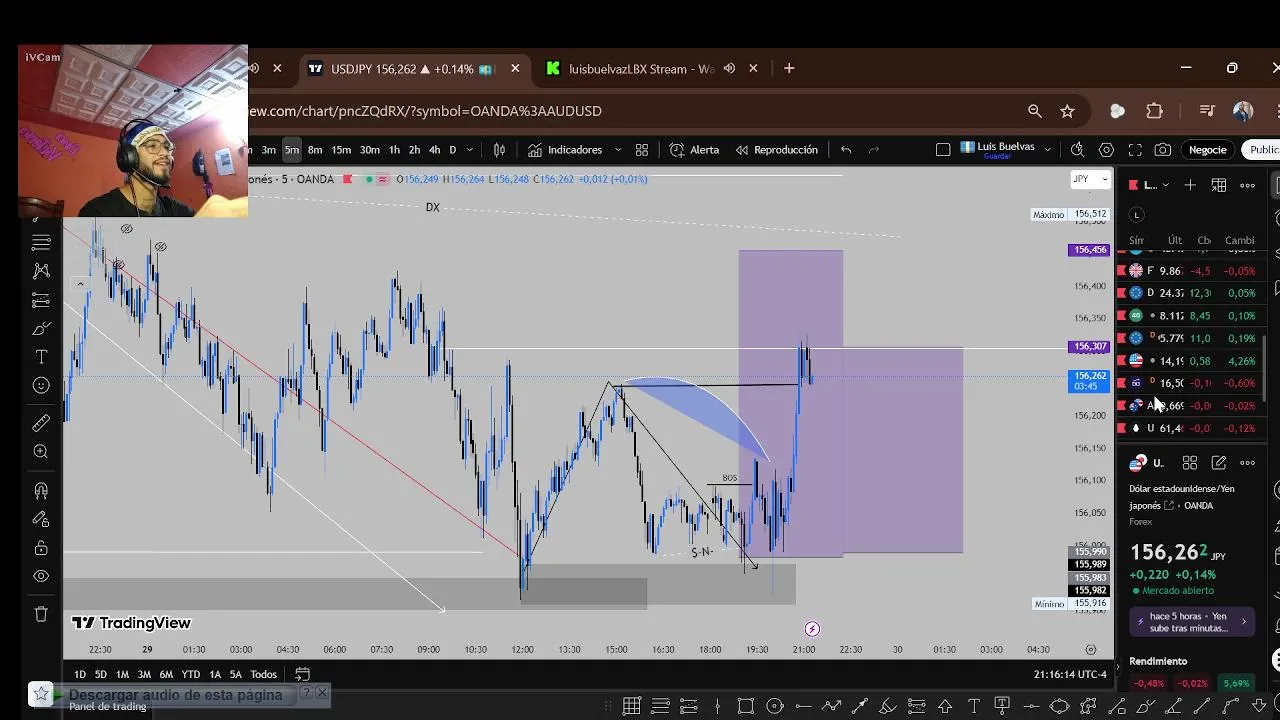
Task: Select the Ruler measure tool
Action: 41,423
